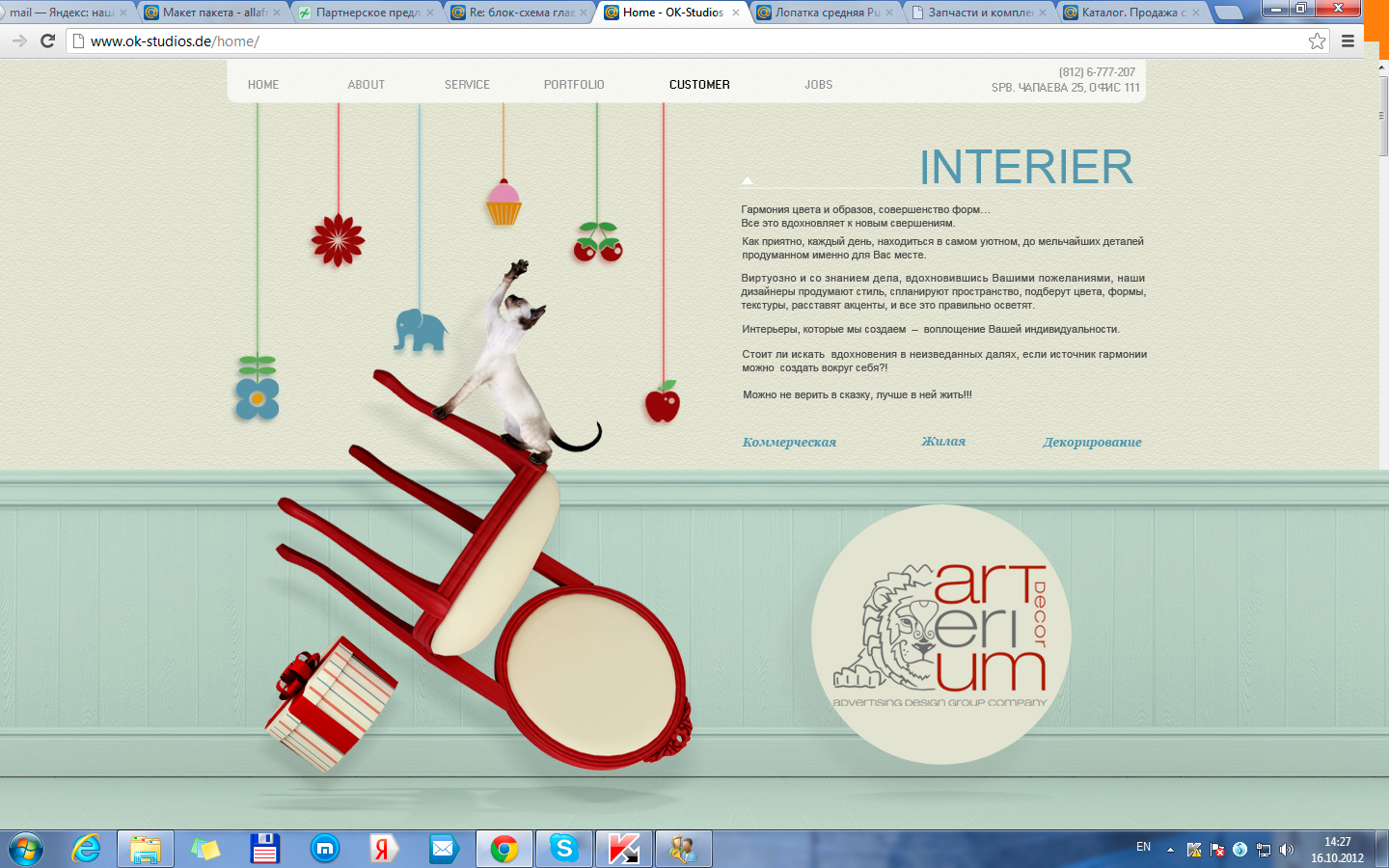Launch the Yandex taskbar icon
The image size is (1389, 868).
[384, 849]
